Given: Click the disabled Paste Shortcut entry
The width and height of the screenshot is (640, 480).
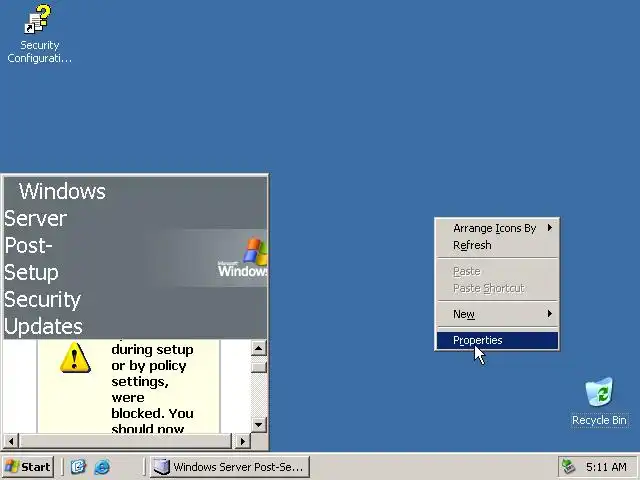Looking at the screenshot, I should [497, 288].
